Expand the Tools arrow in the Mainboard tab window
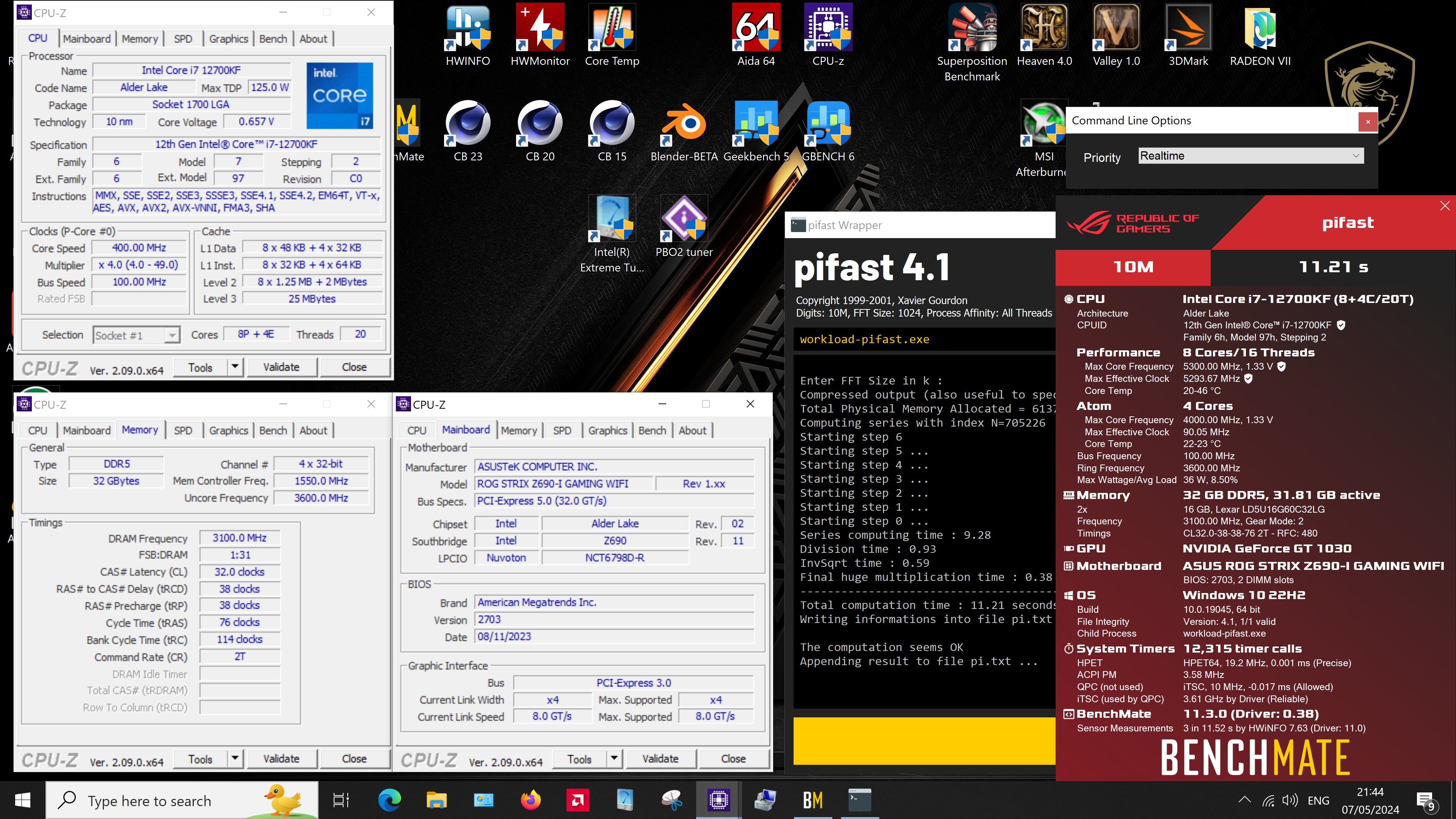The height and width of the screenshot is (819, 1456). click(614, 758)
